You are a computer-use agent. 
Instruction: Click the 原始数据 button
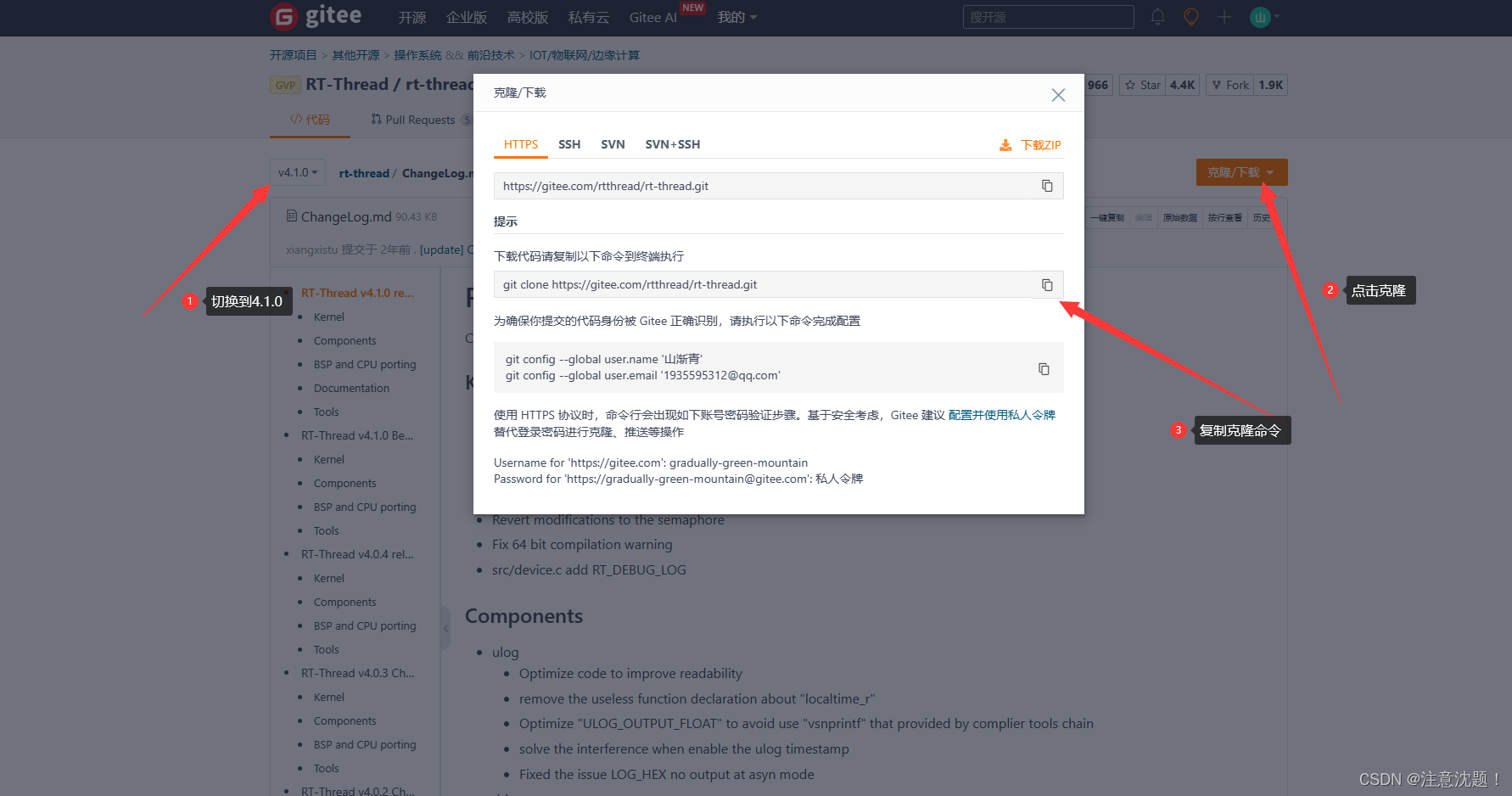[x=1180, y=218]
